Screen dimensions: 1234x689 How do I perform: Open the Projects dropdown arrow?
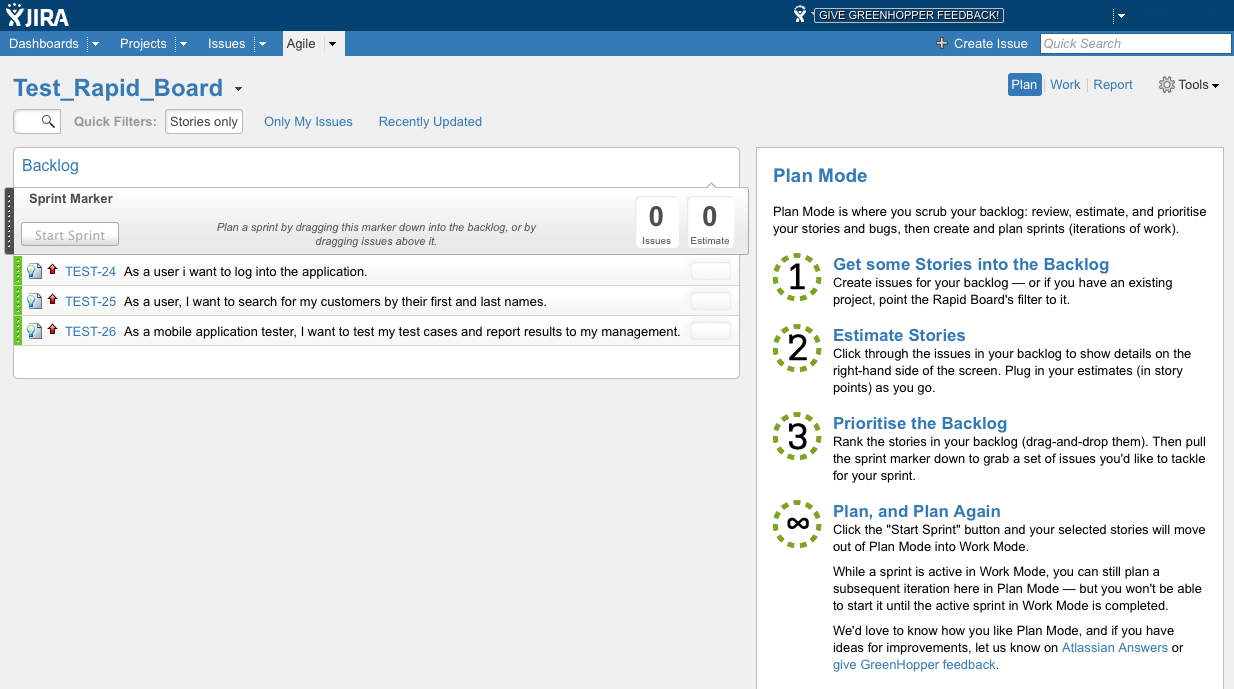click(183, 44)
